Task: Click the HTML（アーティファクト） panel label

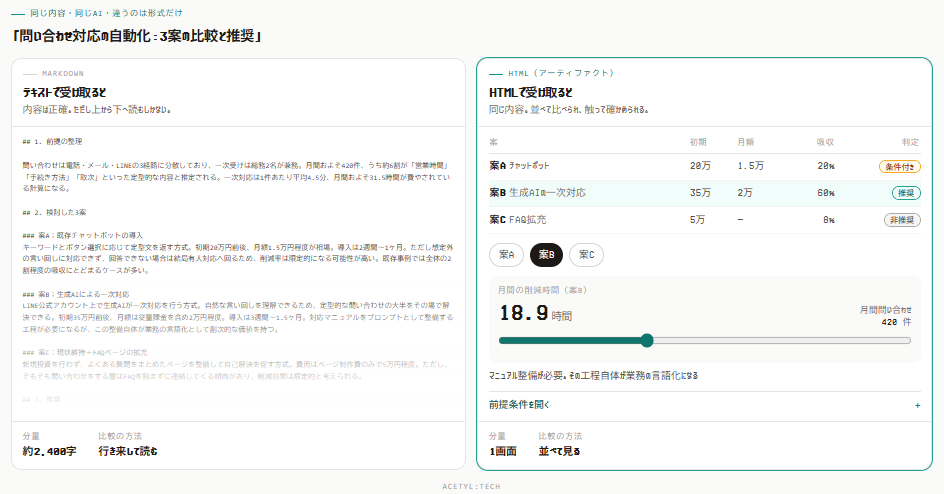Action: pyautogui.click(x=560, y=73)
